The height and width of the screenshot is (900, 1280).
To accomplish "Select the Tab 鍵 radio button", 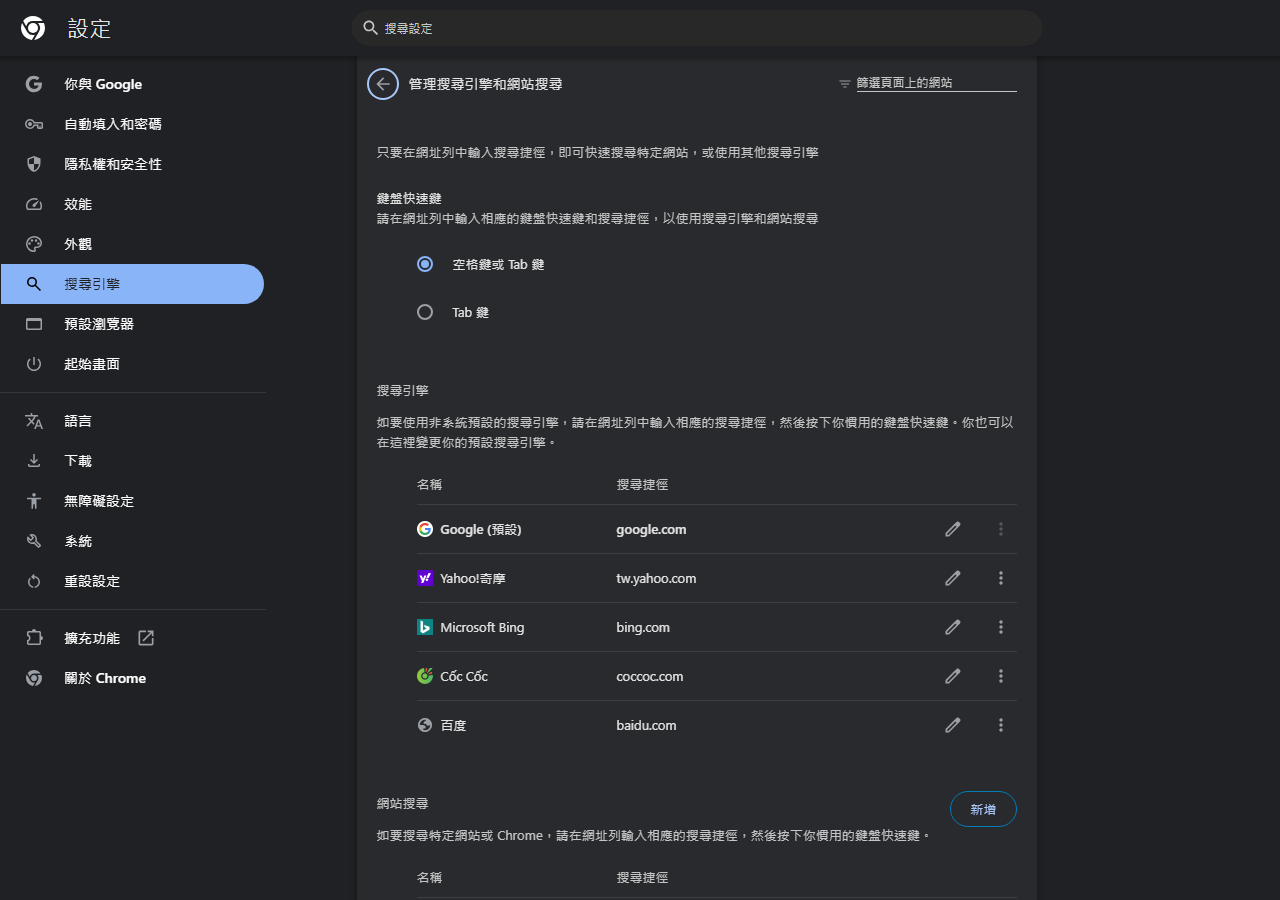I will coord(424,312).
